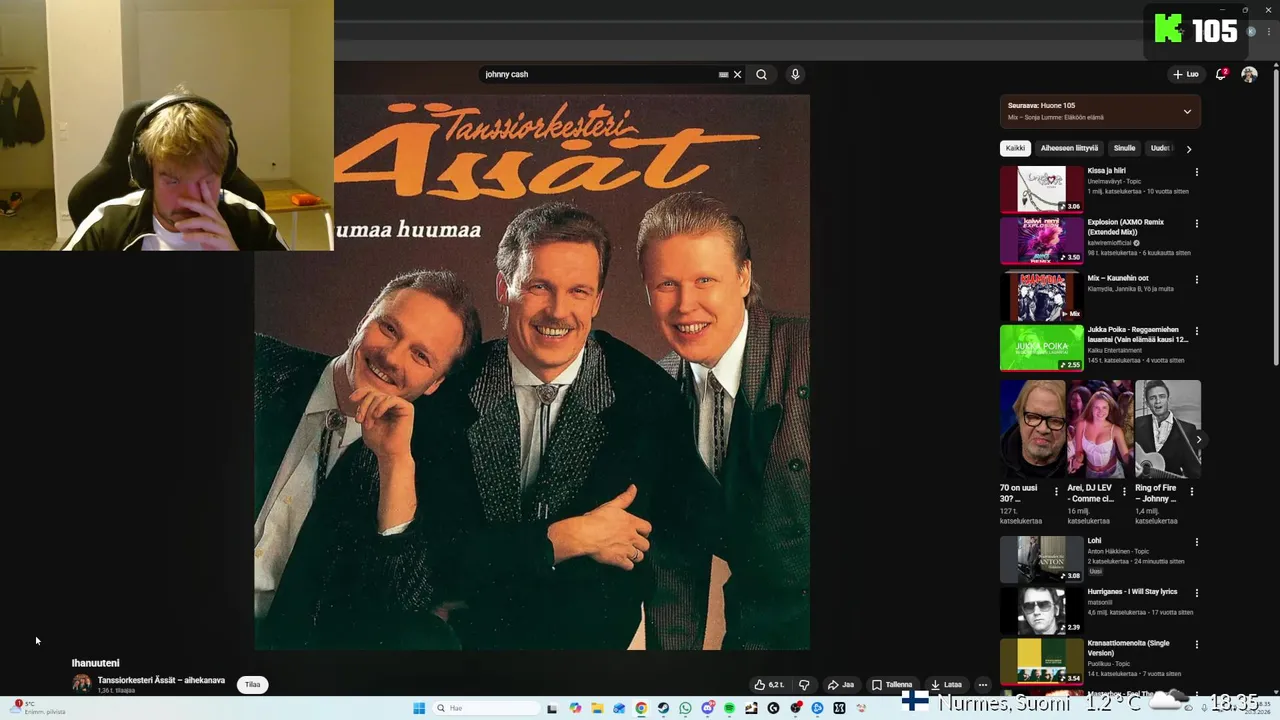Dislike the video with thumbs down

point(804,685)
